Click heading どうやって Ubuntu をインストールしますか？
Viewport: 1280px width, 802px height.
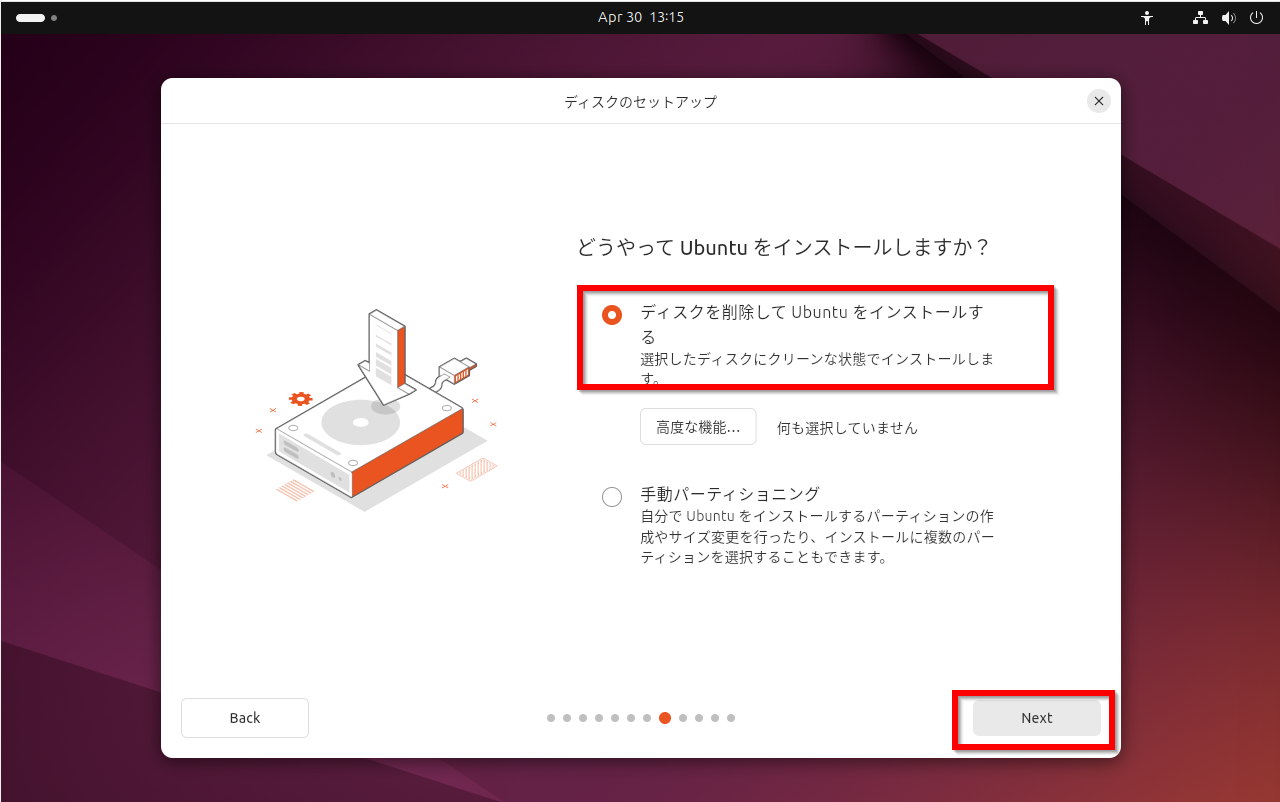point(783,247)
